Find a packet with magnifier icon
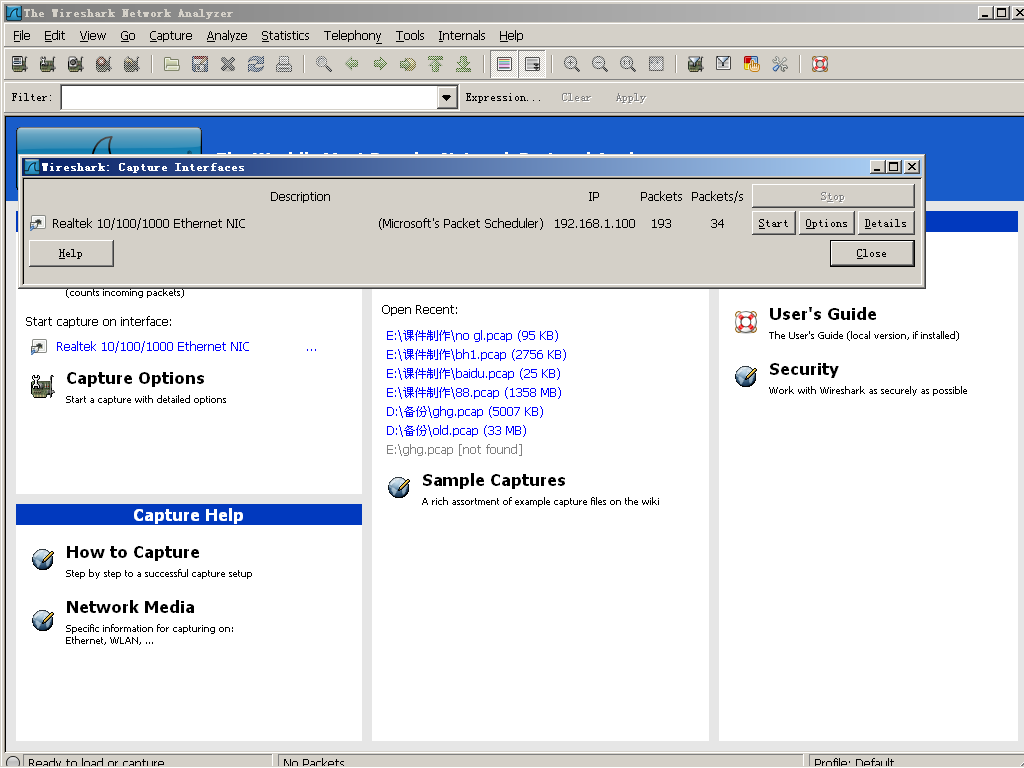 324,64
